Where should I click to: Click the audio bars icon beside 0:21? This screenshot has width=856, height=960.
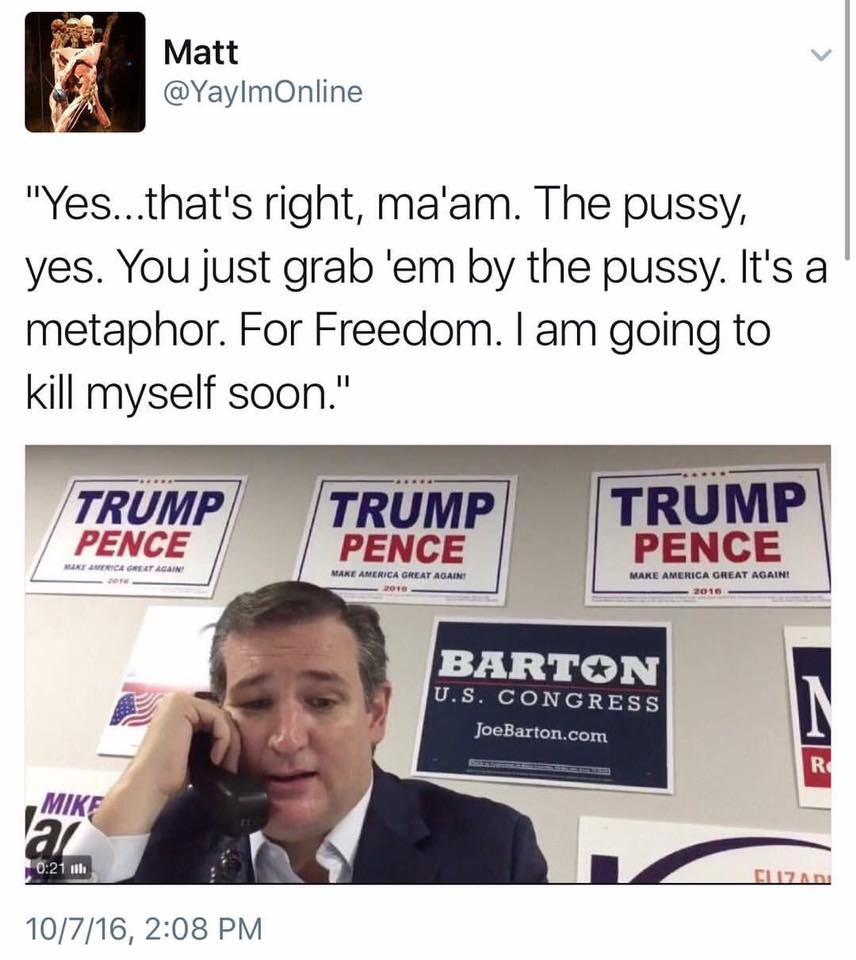point(81,868)
